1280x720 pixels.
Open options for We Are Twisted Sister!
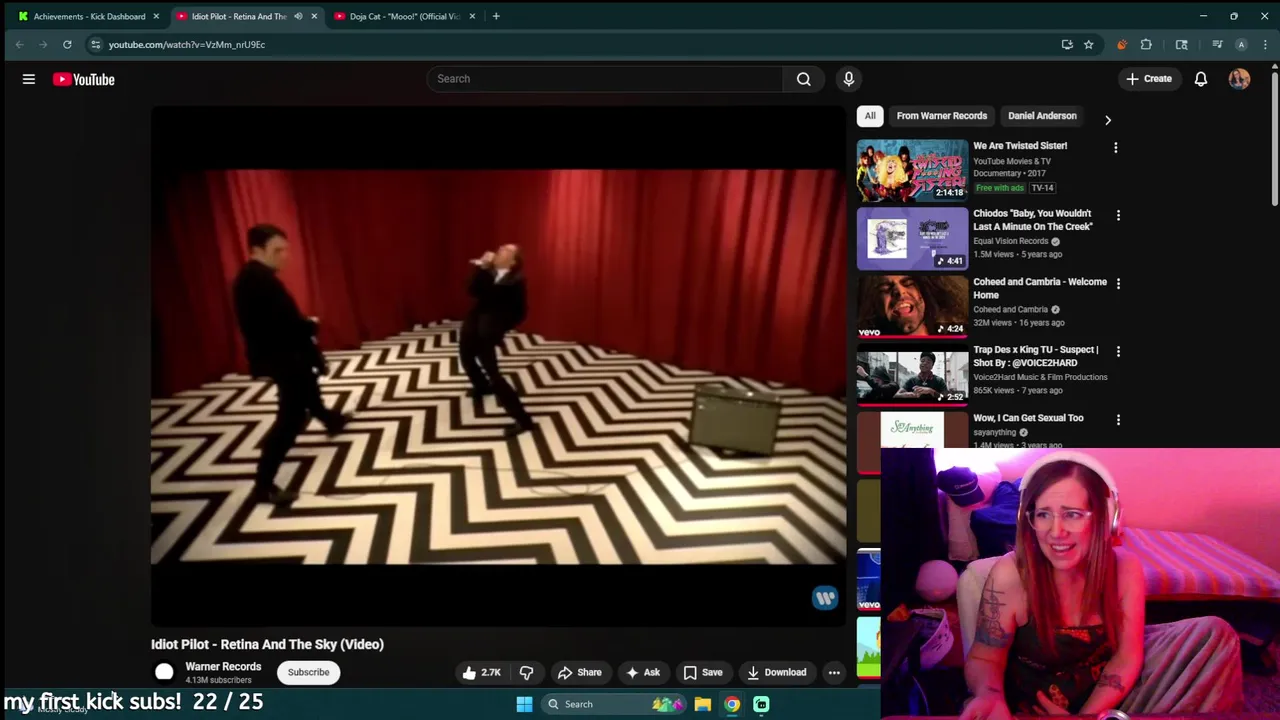click(x=1116, y=147)
